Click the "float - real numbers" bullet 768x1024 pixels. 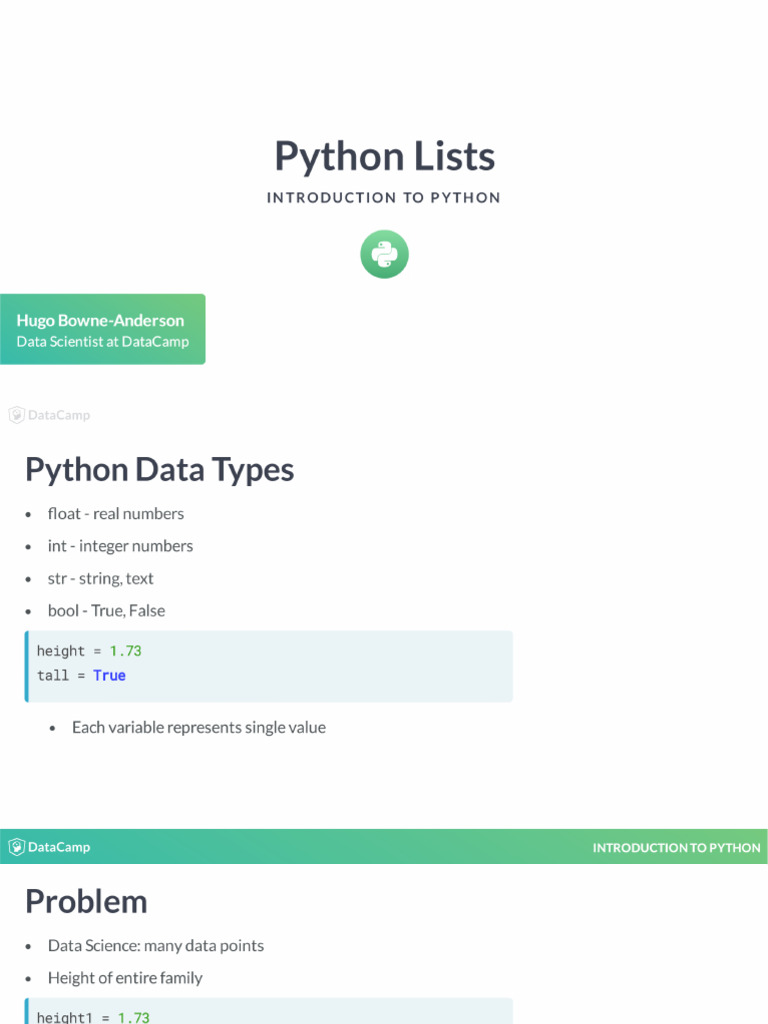(x=116, y=513)
